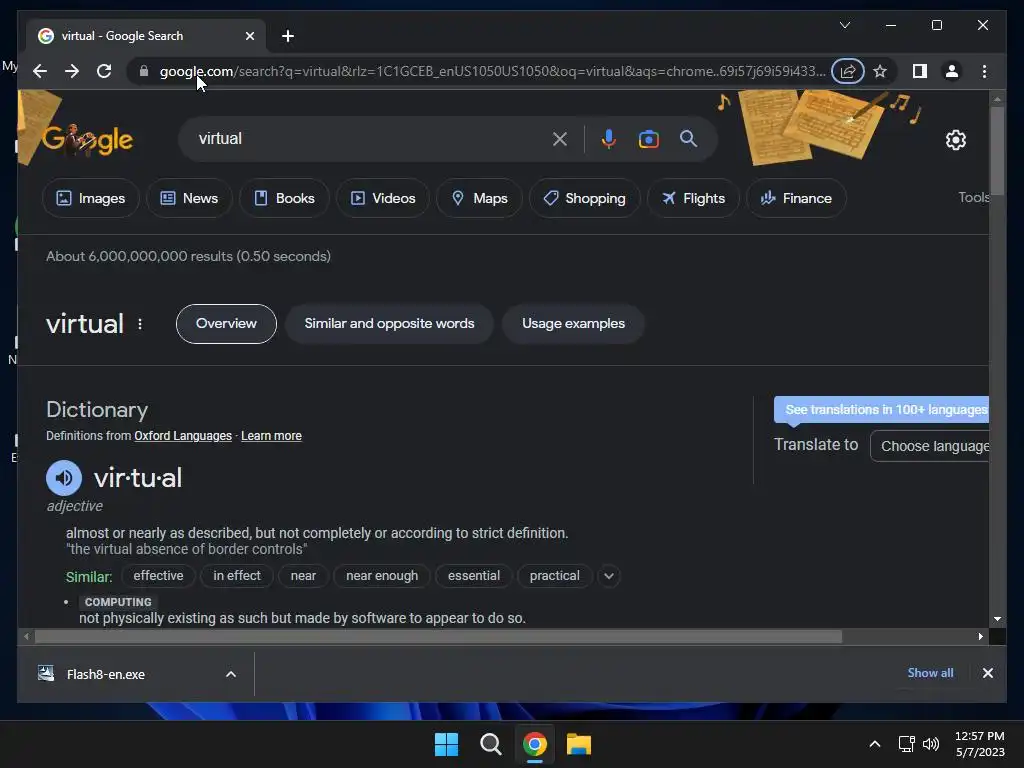Close the 'virtual - Google Search' tab
The image size is (1024, 768).
point(249,36)
